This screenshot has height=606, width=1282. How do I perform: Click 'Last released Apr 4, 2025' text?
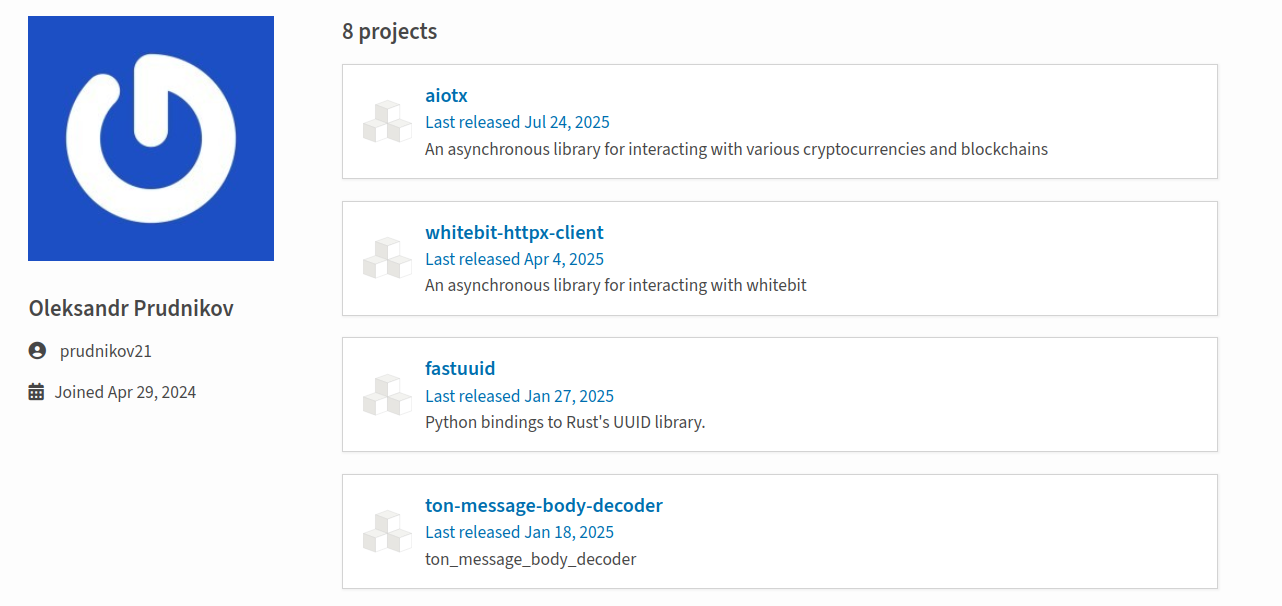(514, 259)
